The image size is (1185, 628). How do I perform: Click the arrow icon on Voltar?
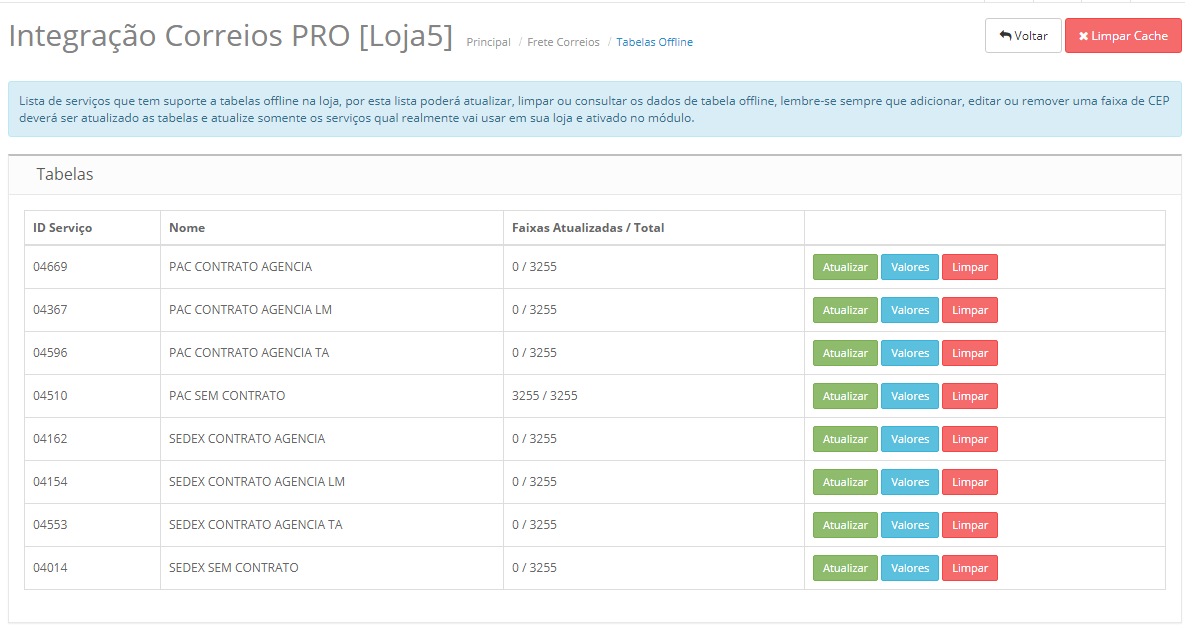(x=1005, y=36)
